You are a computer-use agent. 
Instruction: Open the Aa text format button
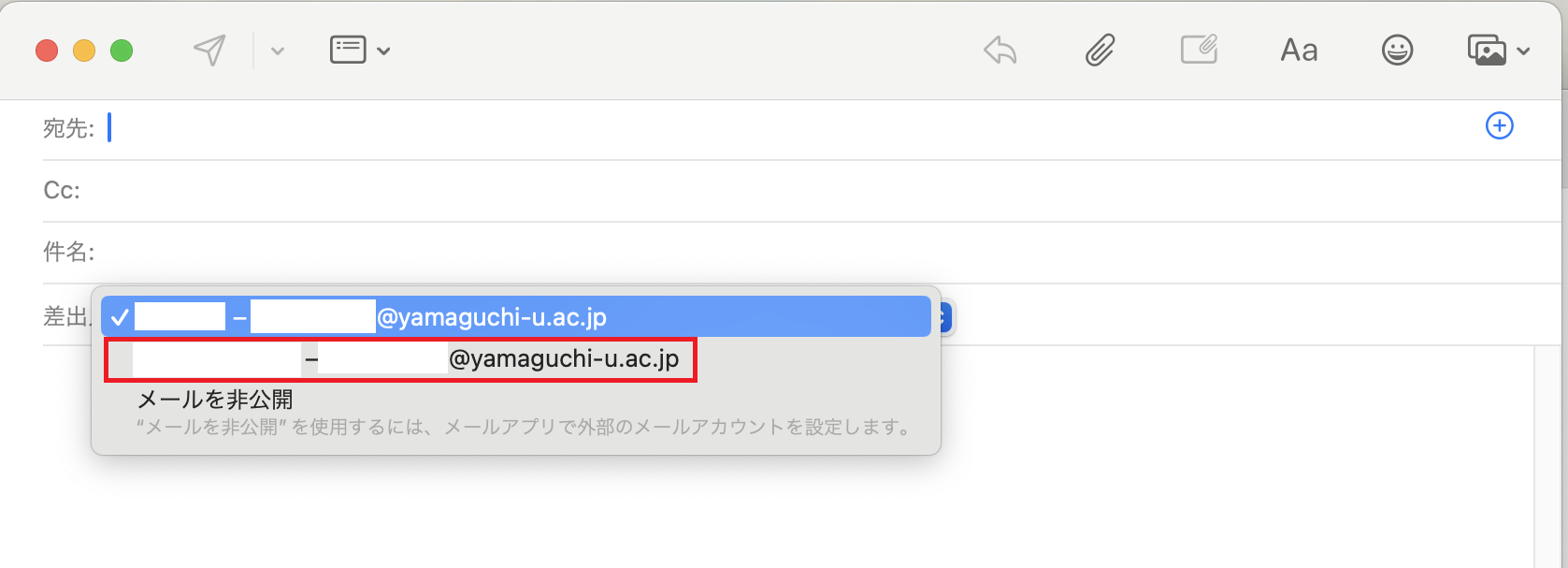pyautogui.click(x=1299, y=50)
